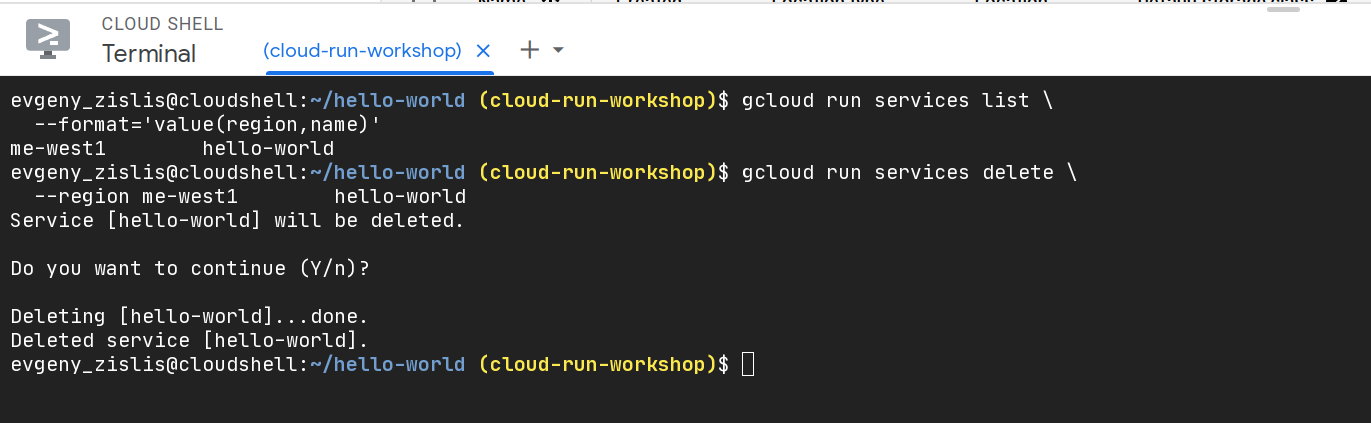
Task: Click 'Service [hello-world] will be deleted.' line
Action: tap(237, 221)
